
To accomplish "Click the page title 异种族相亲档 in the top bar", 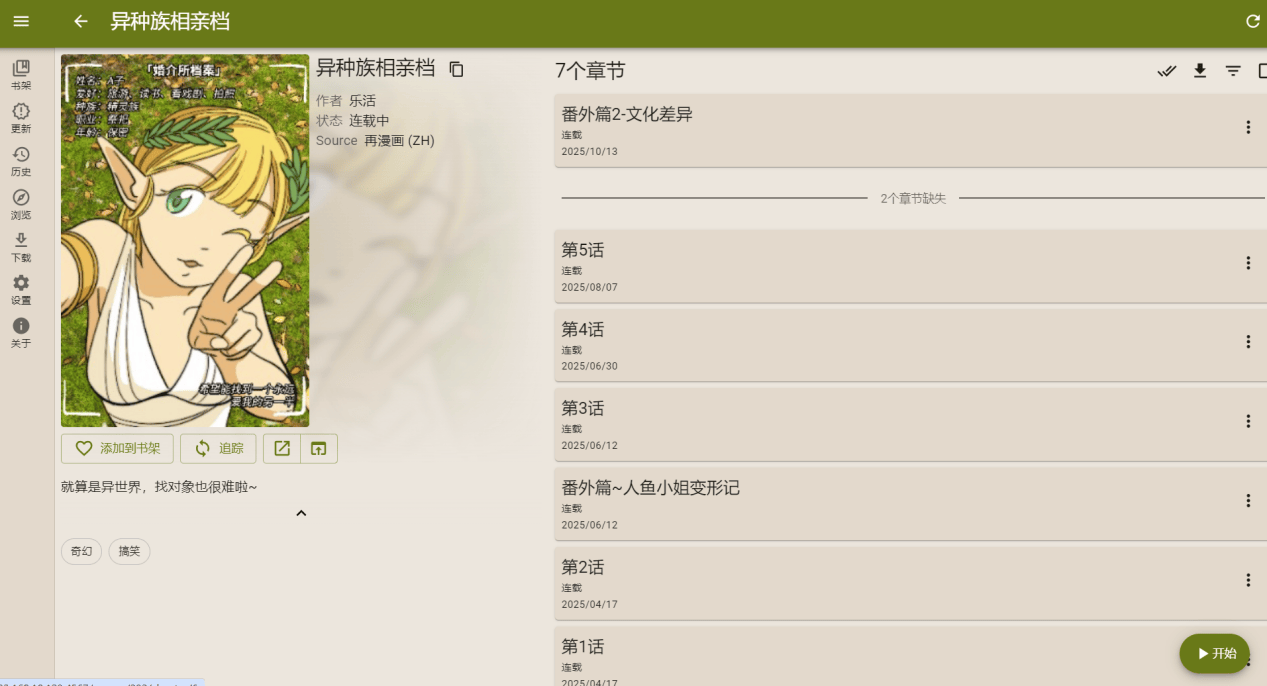I will coord(170,21).
